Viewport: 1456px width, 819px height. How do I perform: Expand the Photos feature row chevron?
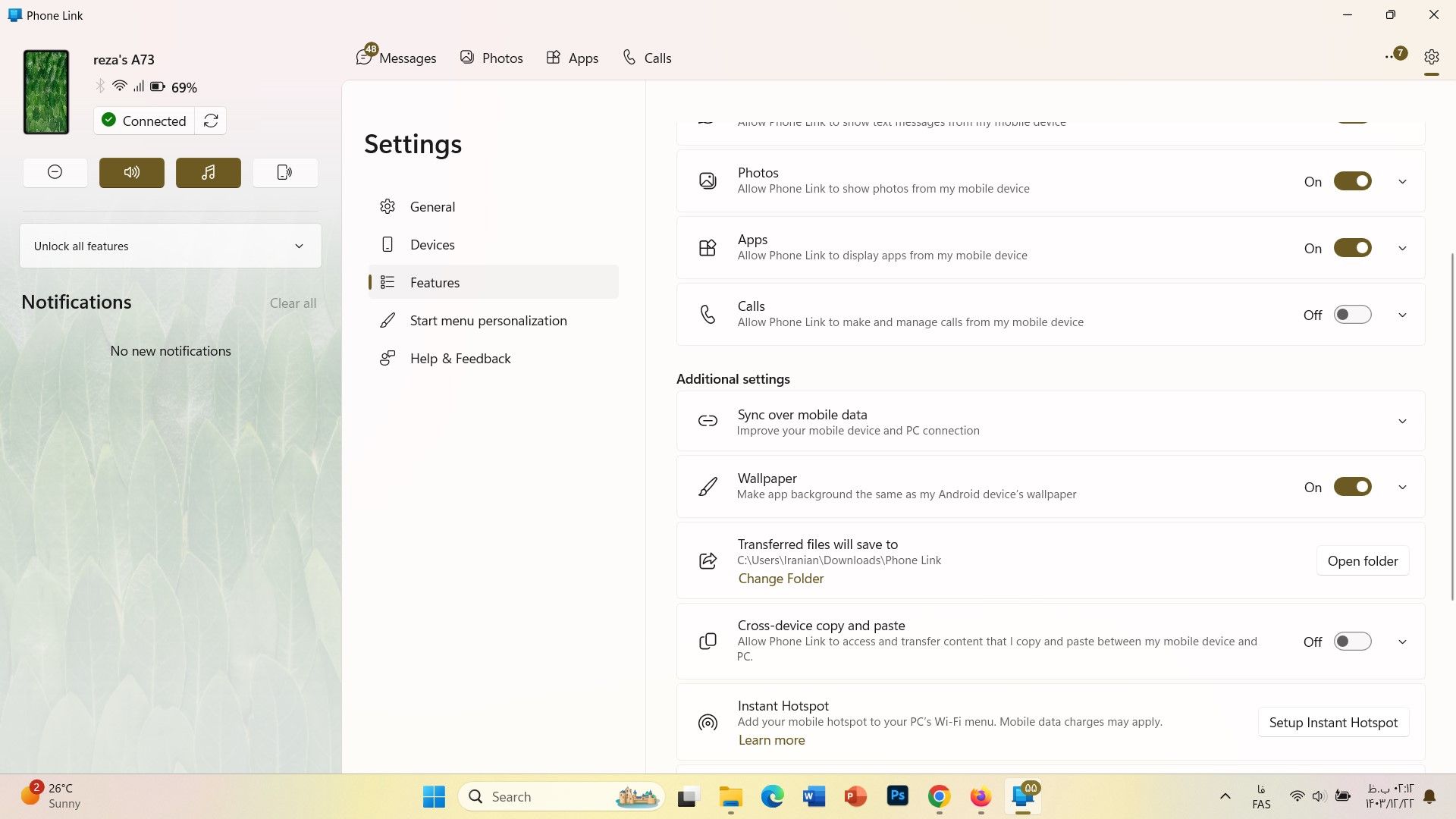[x=1402, y=181]
